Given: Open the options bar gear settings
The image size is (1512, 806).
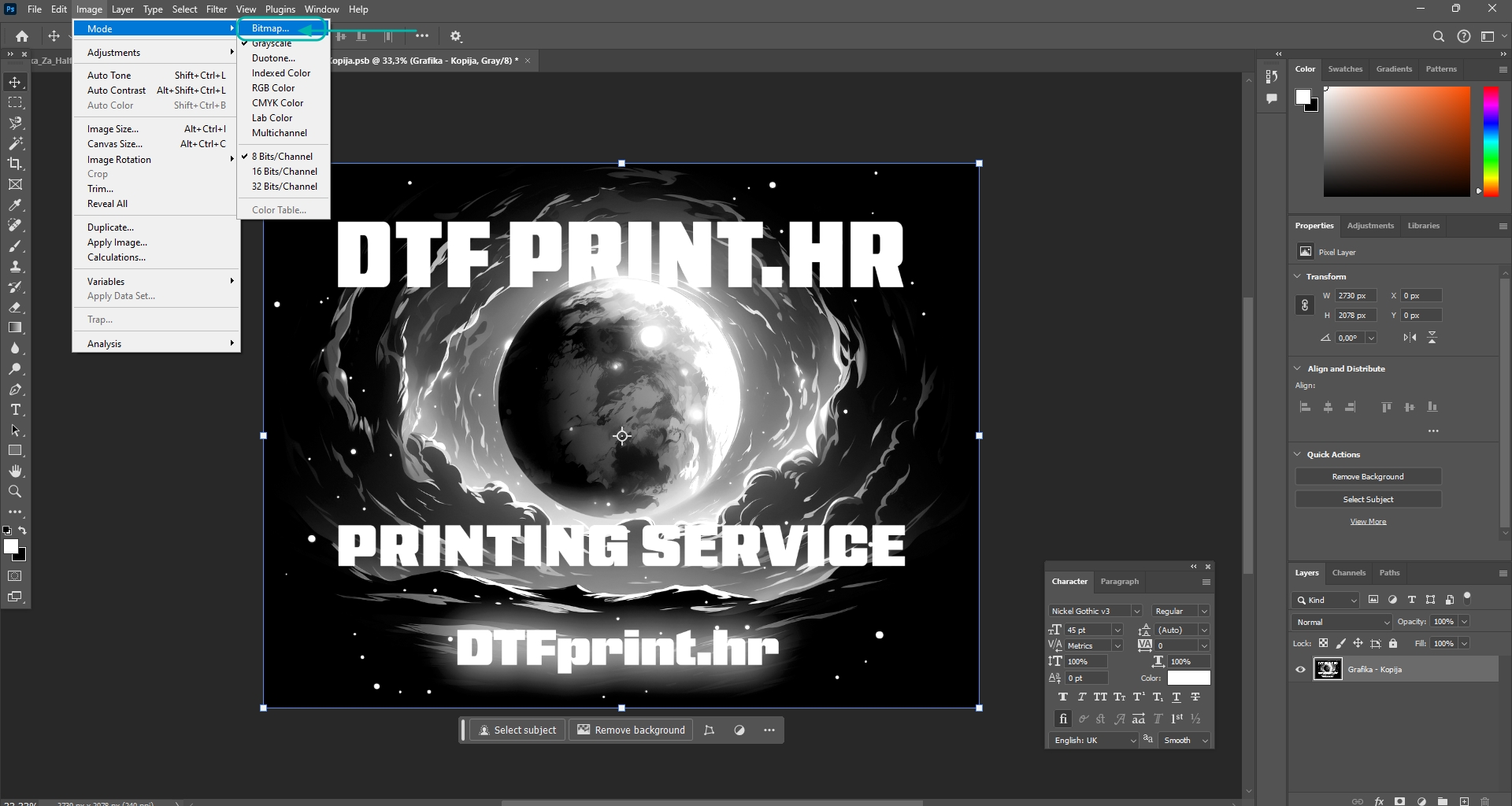Looking at the screenshot, I should coord(455,36).
